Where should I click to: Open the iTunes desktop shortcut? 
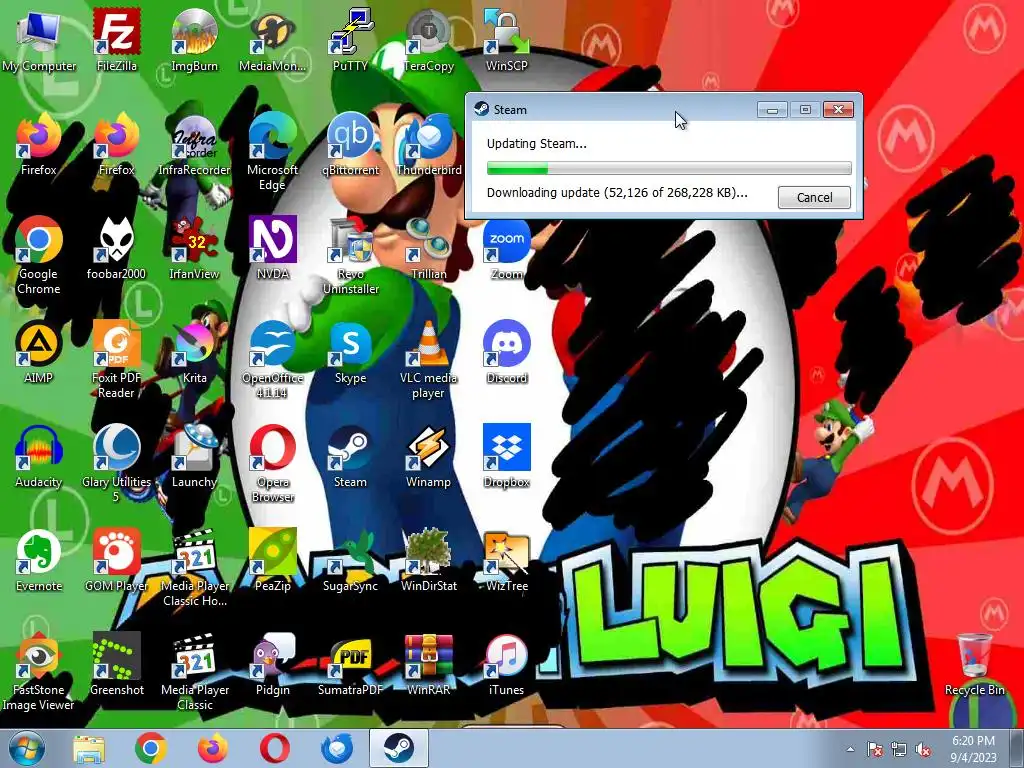coord(506,664)
